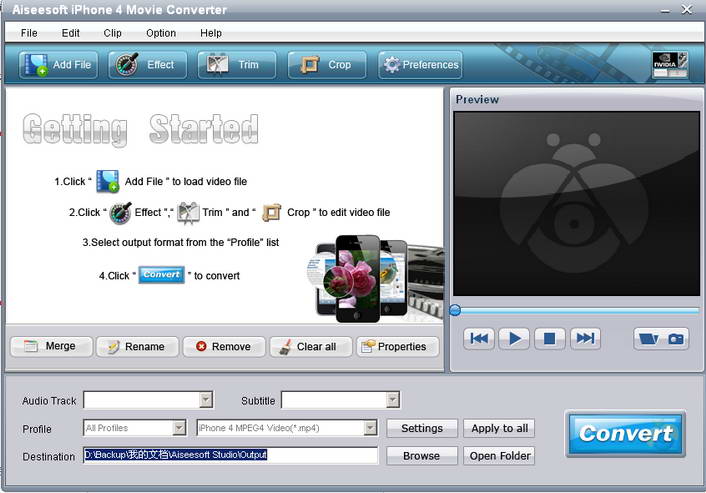Close the converter window
Screen dimensions: 706x493
click(687, 9)
